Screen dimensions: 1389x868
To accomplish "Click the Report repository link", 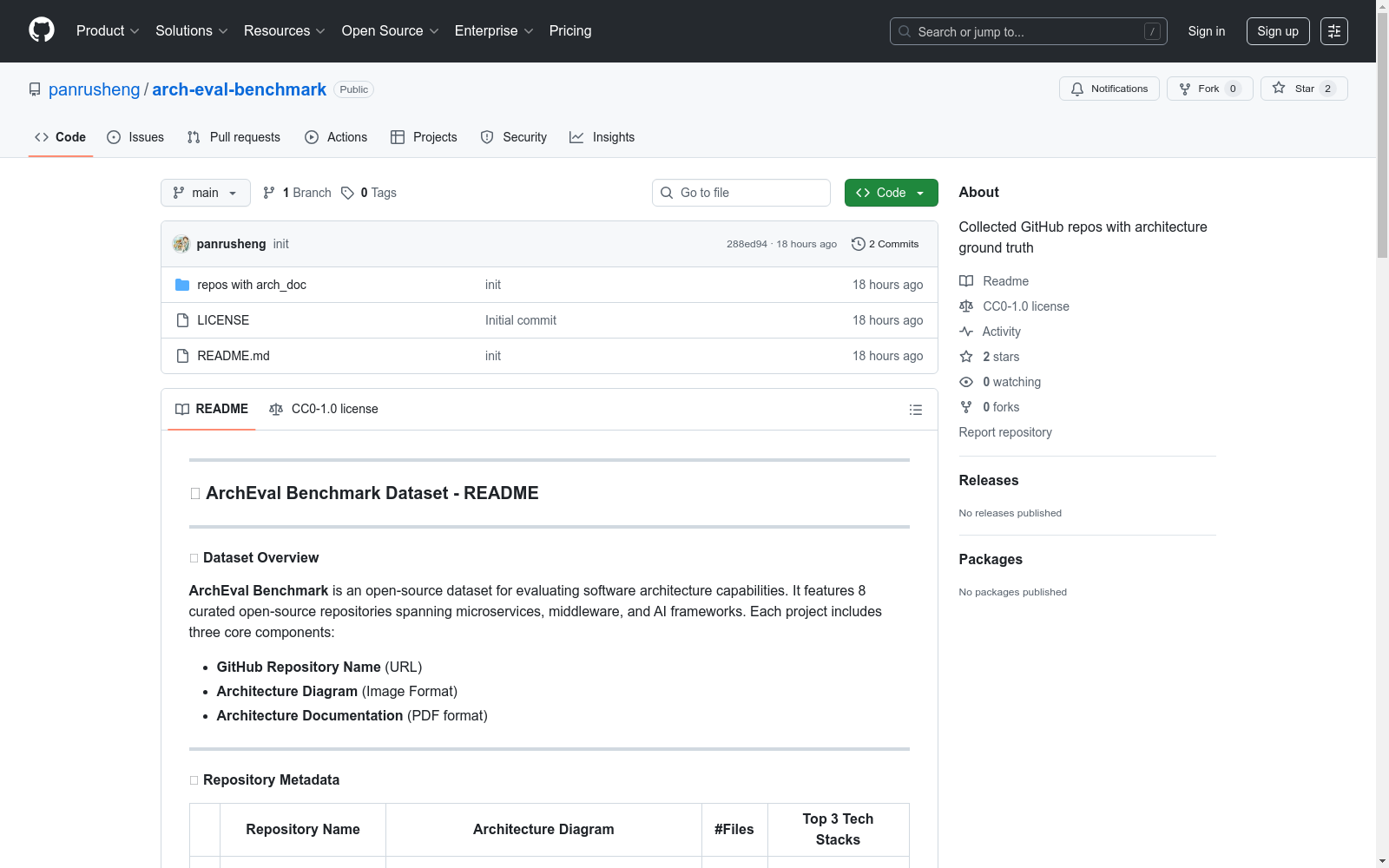I will click(x=1005, y=432).
